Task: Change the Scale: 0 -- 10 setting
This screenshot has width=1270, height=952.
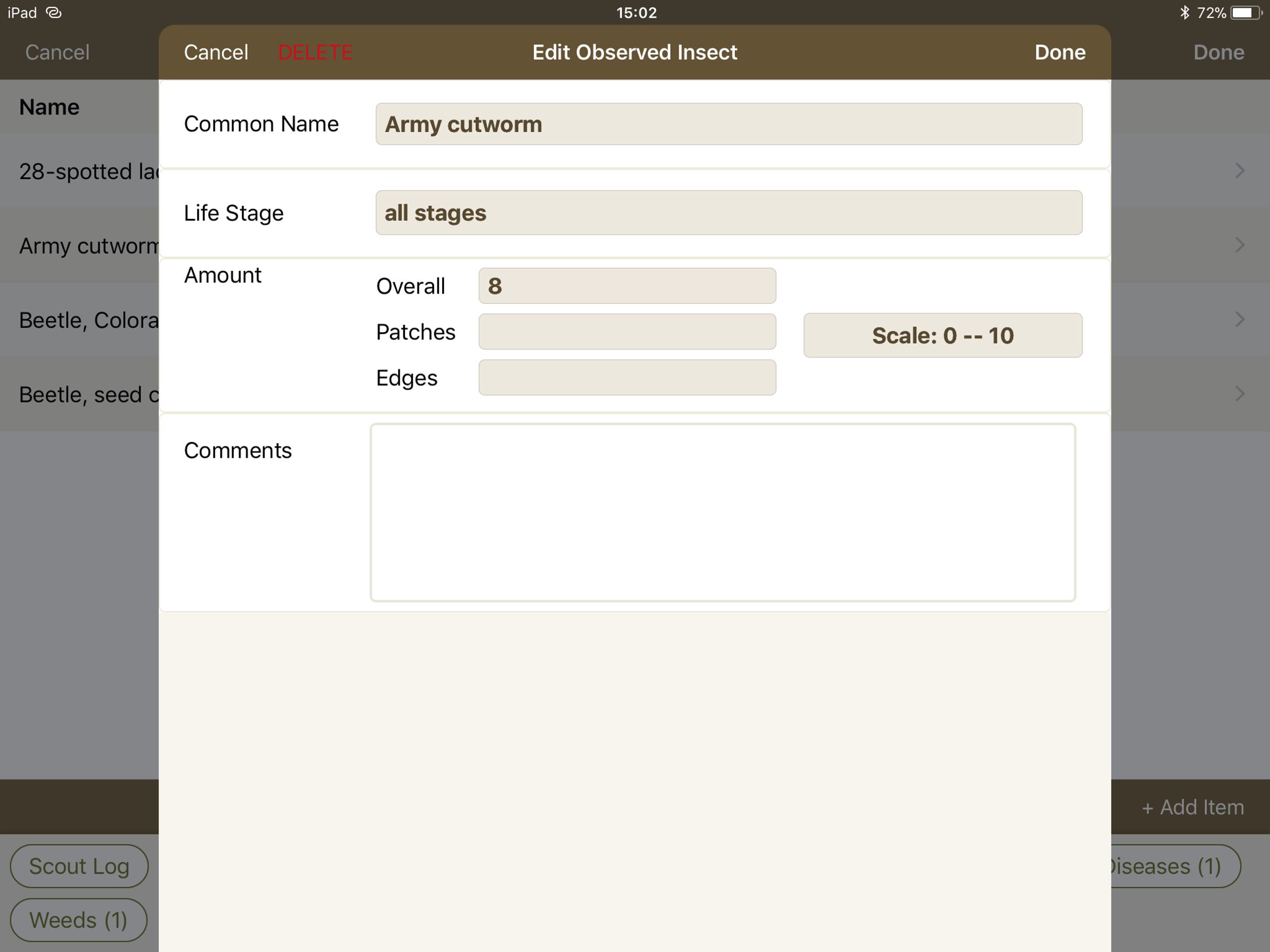Action: click(943, 335)
